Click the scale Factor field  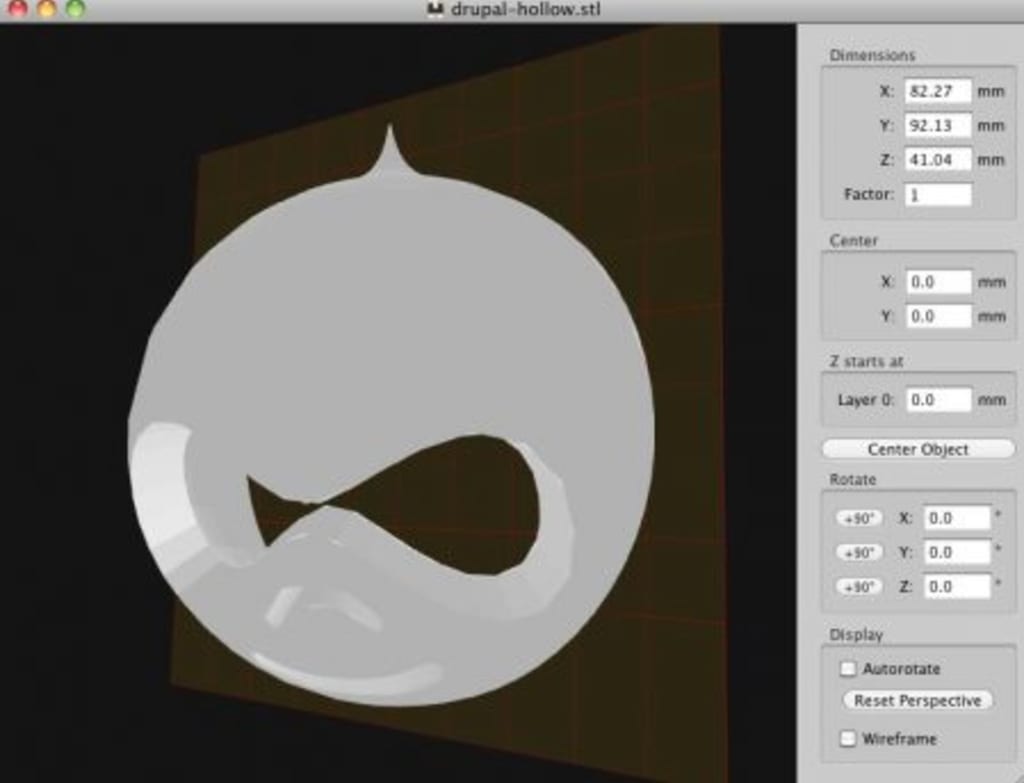(x=940, y=194)
